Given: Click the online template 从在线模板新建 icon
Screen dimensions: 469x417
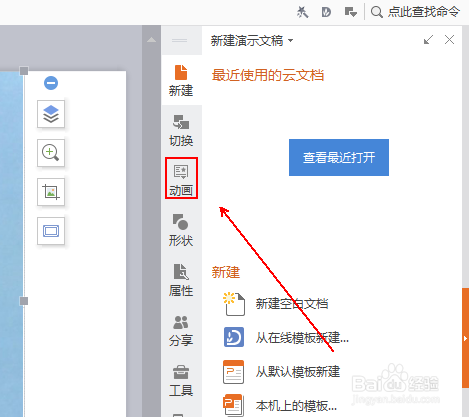Looking at the screenshot, I should [x=234, y=337].
